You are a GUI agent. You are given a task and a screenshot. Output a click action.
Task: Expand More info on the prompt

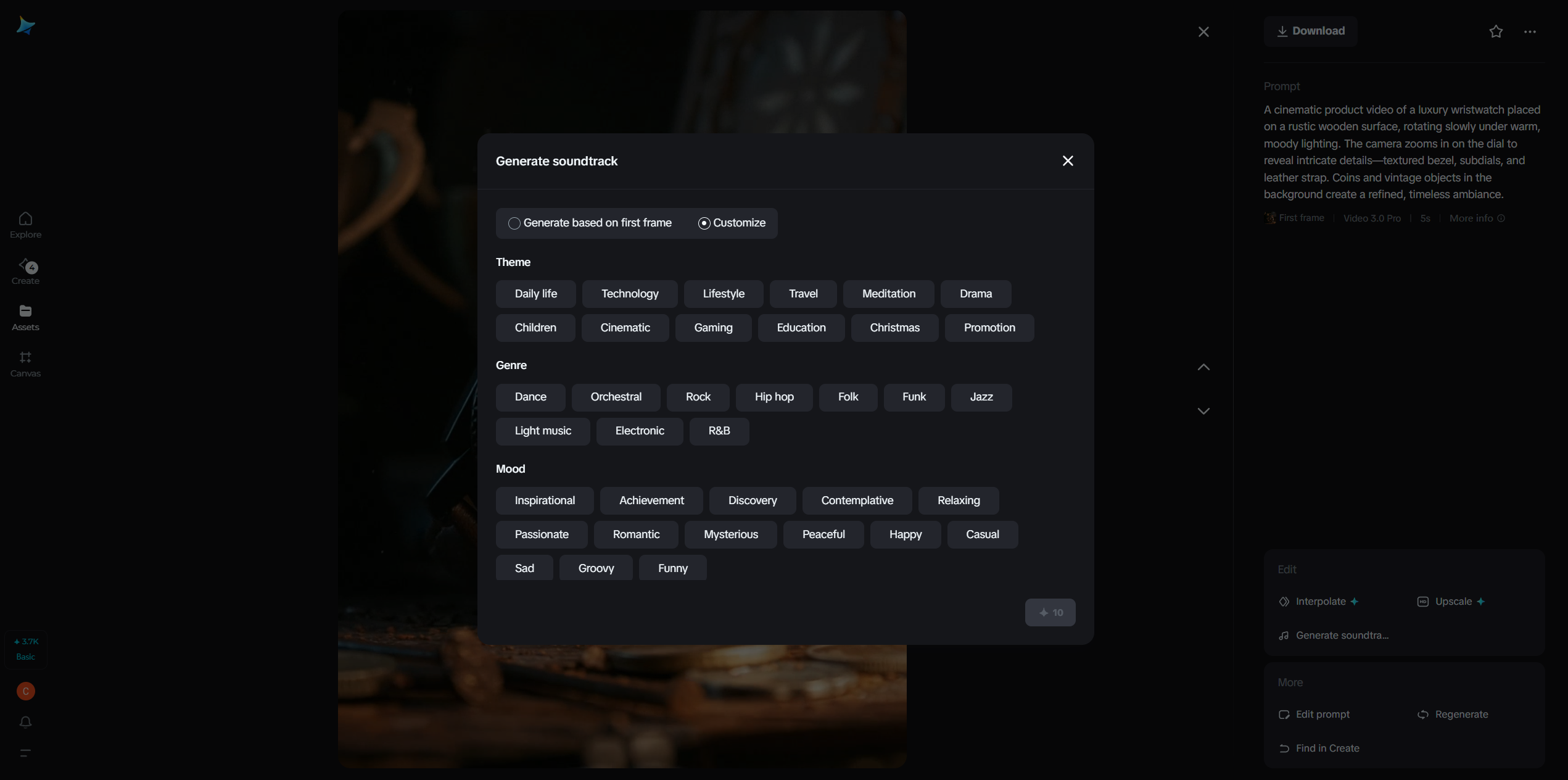pyautogui.click(x=1477, y=218)
